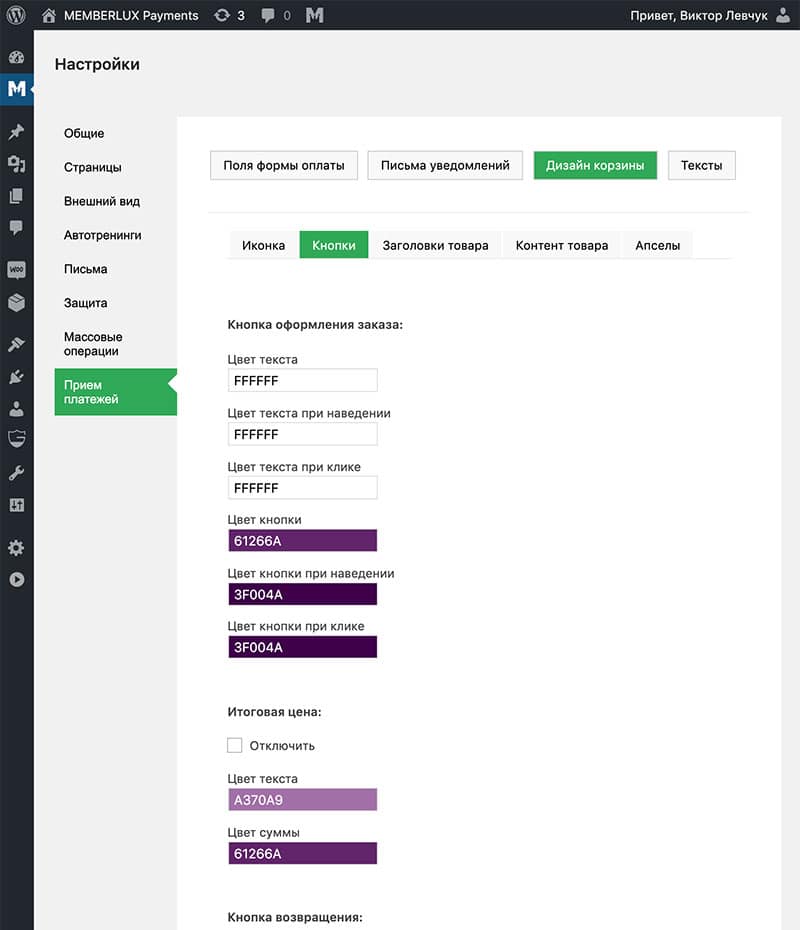800x930 pixels.
Task: Open the Заголовки товара tab
Action: [435, 245]
